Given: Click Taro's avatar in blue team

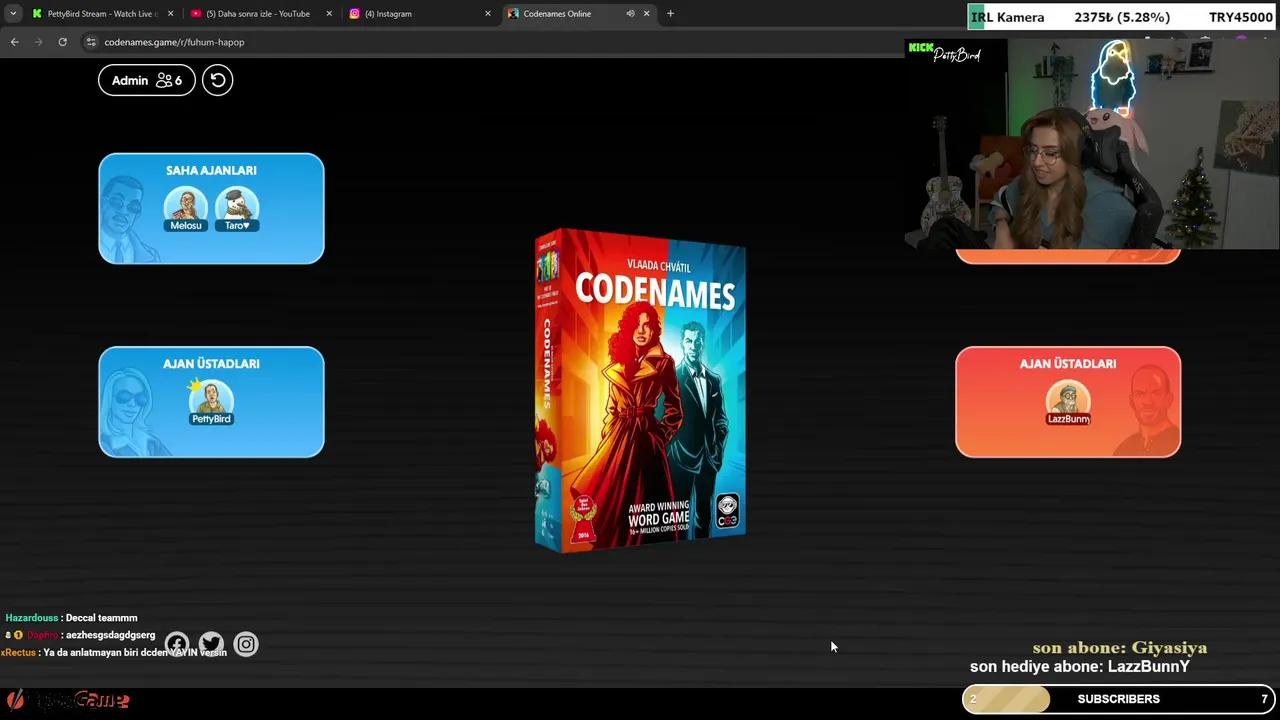Looking at the screenshot, I should [x=237, y=205].
